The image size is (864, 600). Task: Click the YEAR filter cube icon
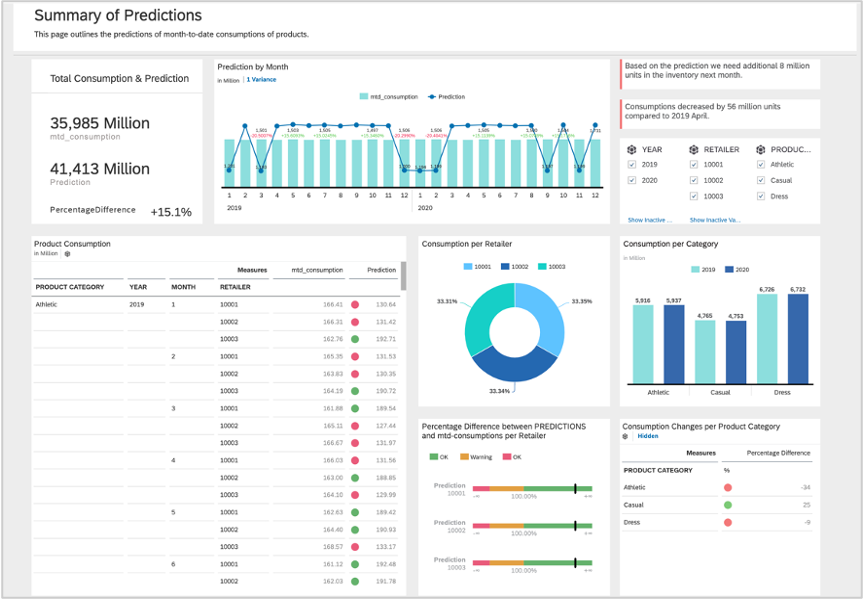click(631, 149)
